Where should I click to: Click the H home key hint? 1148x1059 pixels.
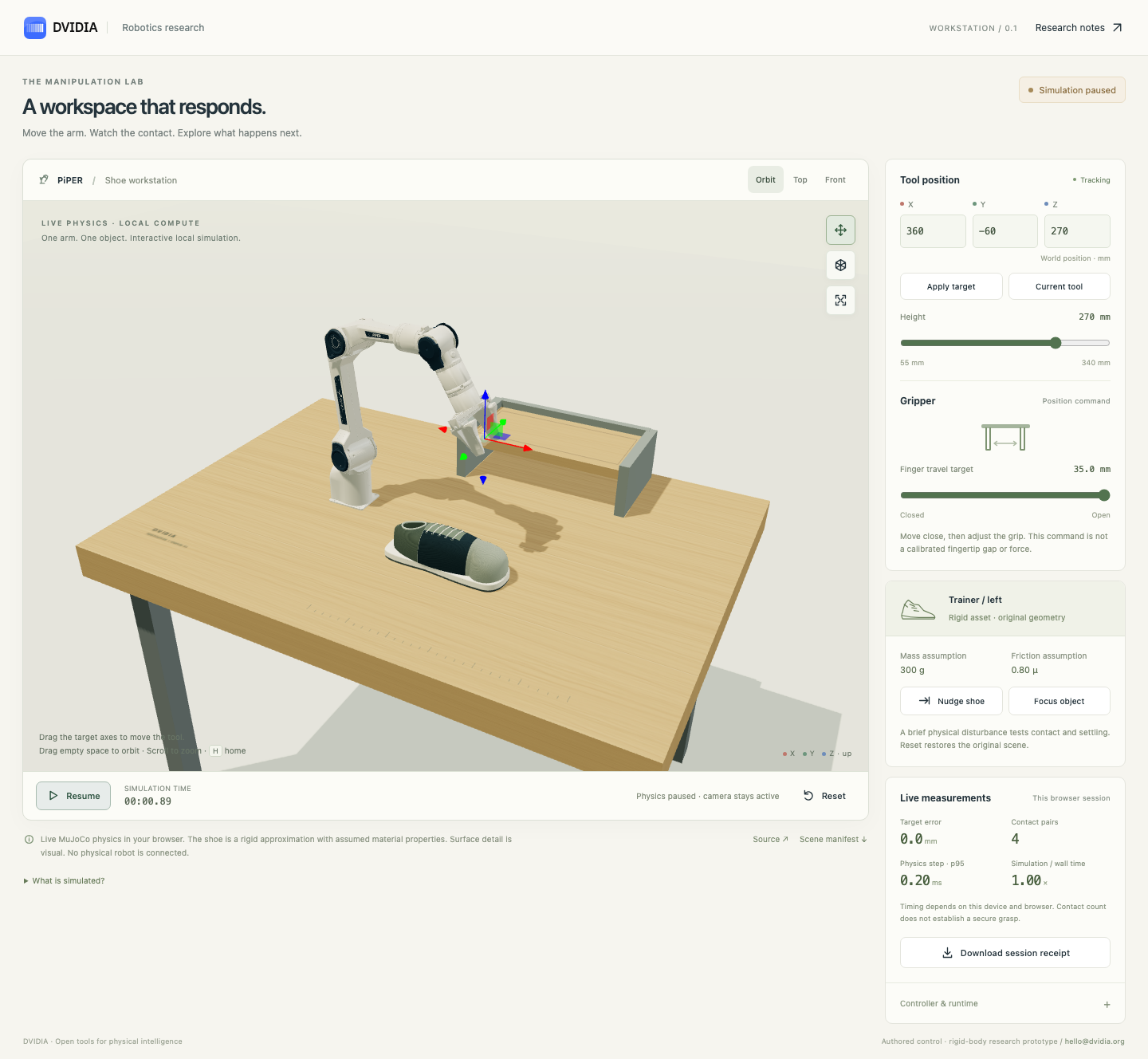pyautogui.click(x=215, y=751)
